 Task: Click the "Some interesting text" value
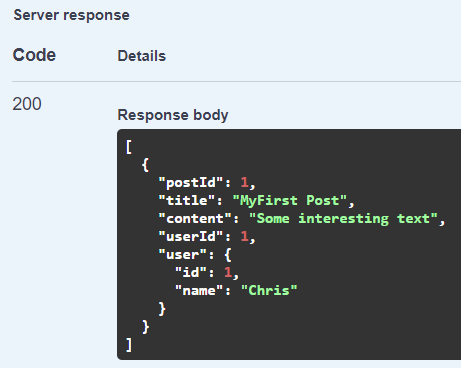click(x=343, y=219)
